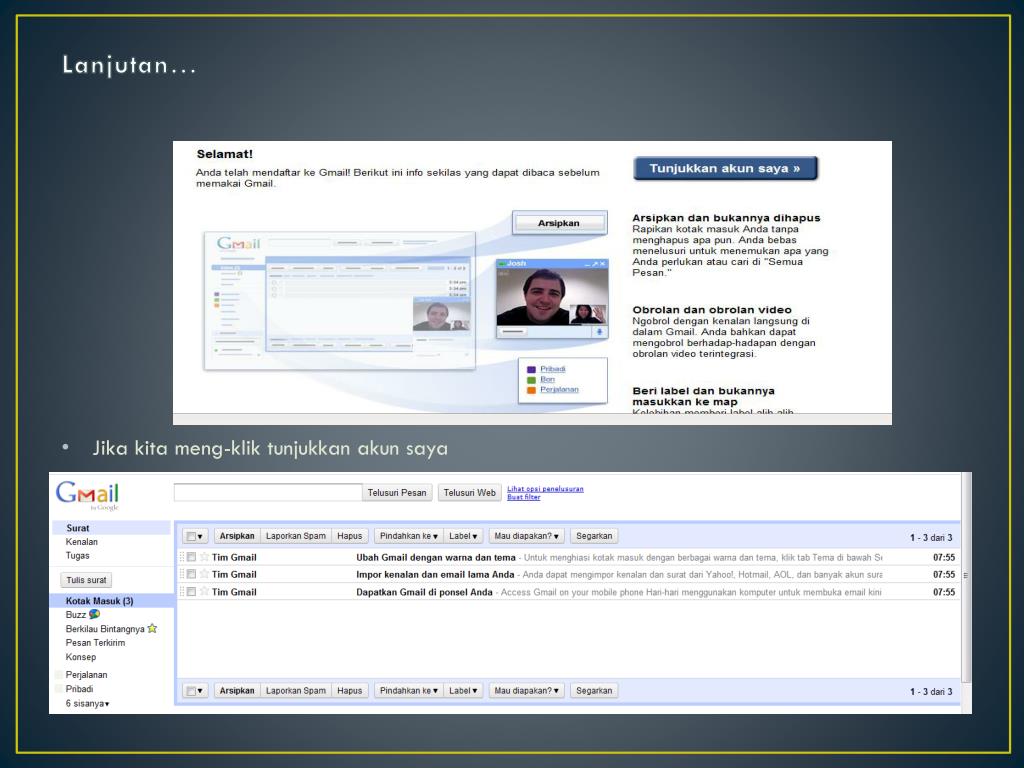Star the 'Dapatkan Gmail di ponsel' message
This screenshot has width=1024, height=768.
[204, 592]
